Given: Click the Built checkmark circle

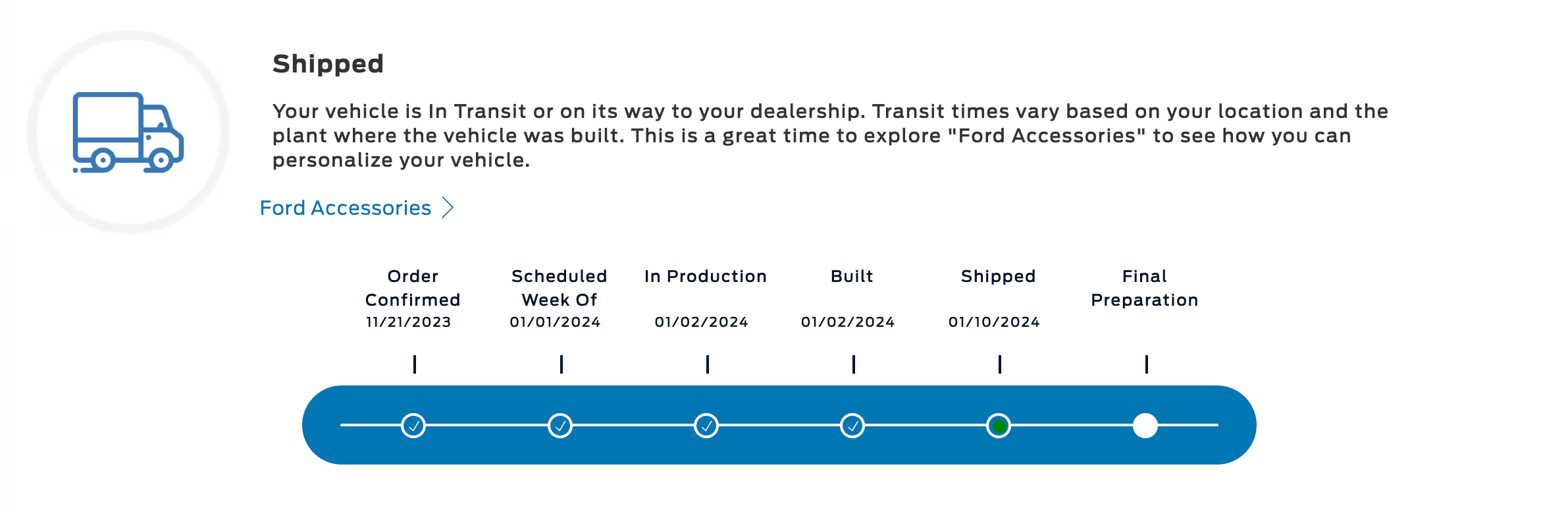Looking at the screenshot, I should pos(852,426).
